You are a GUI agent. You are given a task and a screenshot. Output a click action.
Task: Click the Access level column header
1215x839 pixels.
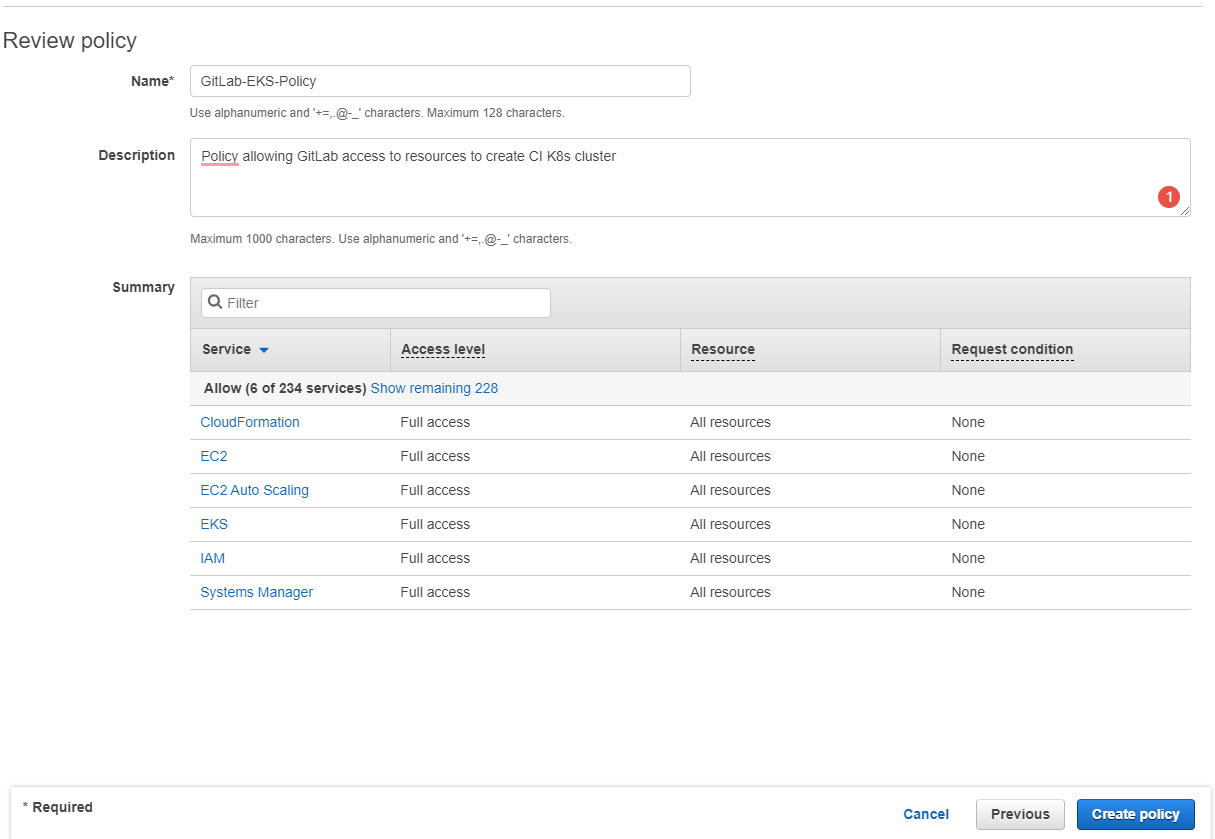(x=443, y=349)
